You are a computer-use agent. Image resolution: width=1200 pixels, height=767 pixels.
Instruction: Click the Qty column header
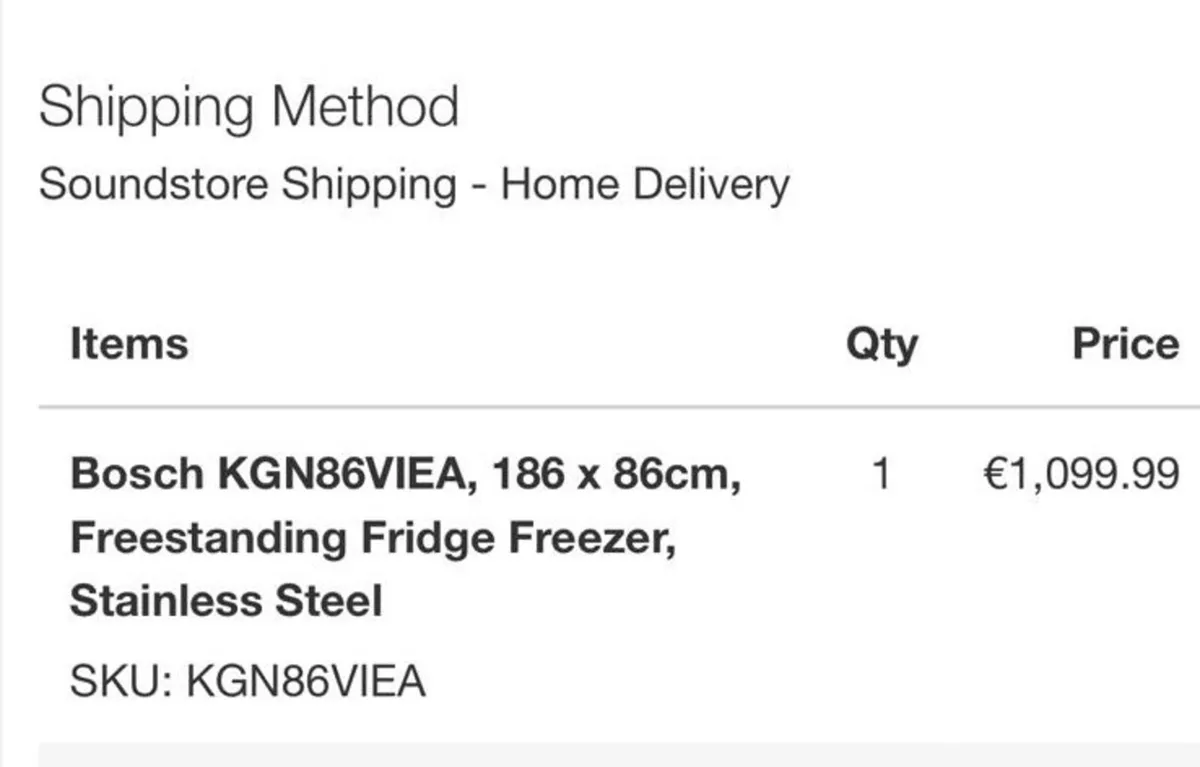click(882, 345)
